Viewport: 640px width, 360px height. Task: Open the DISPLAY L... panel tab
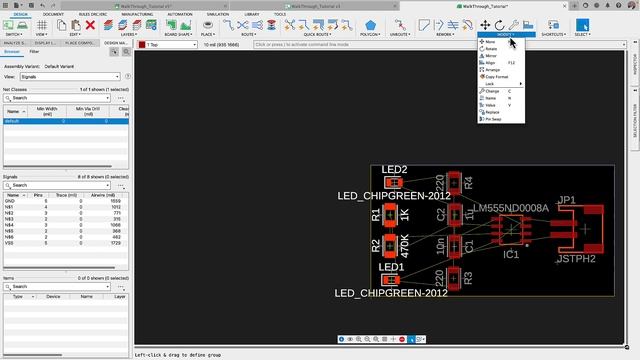[45, 43]
